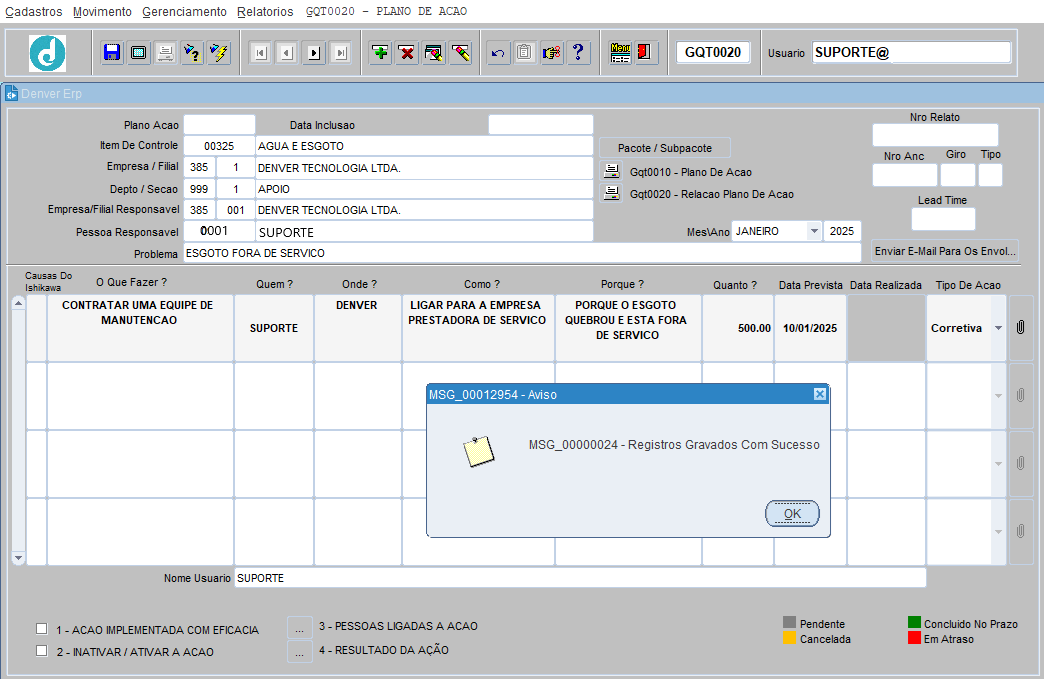
Task: Check 2 - Inativar / Ativar A Acao
Action: 42,650
